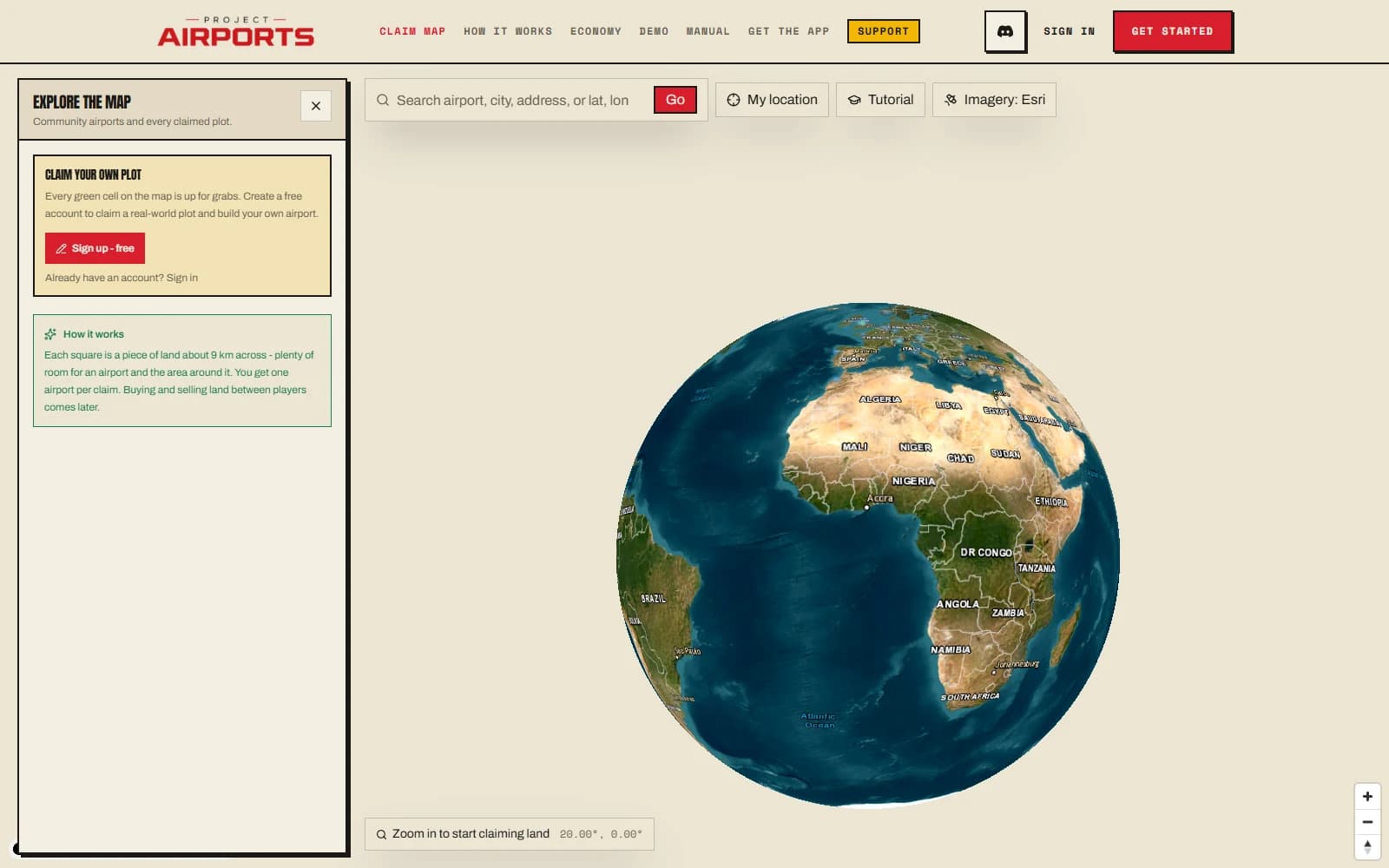
Task: Click the Johannesburg city label
Action: (1017, 664)
